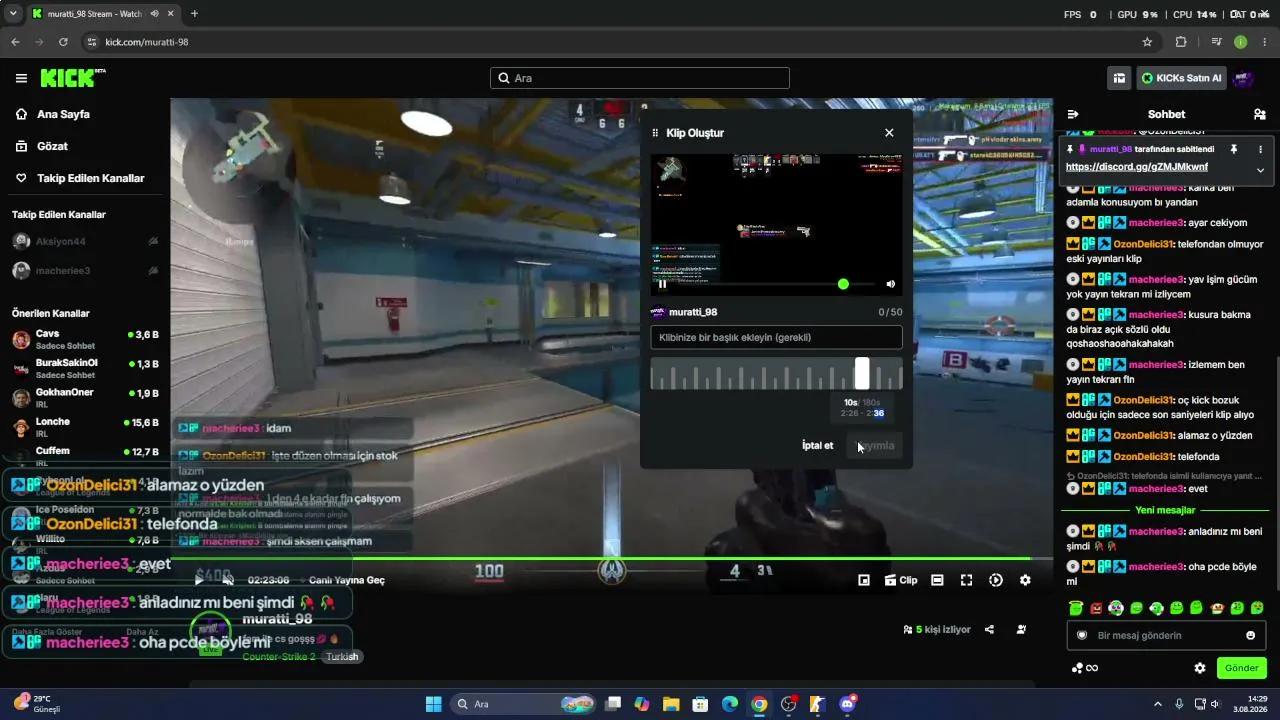The width and height of the screenshot is (1280, 720).
Task: Open the Counter-Strike 2 category link
Action: click(278, 657)
